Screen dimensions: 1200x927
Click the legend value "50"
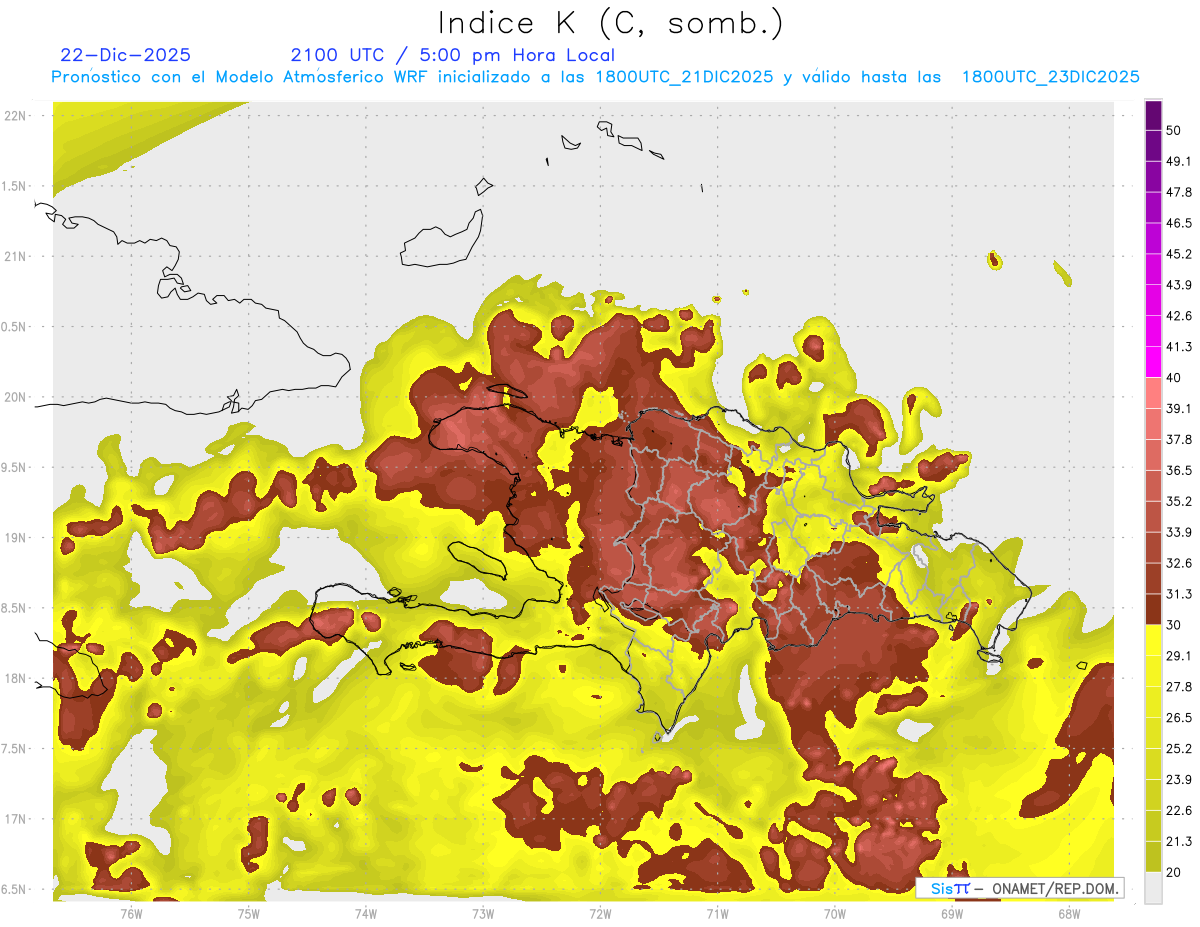click(1174, 130)
